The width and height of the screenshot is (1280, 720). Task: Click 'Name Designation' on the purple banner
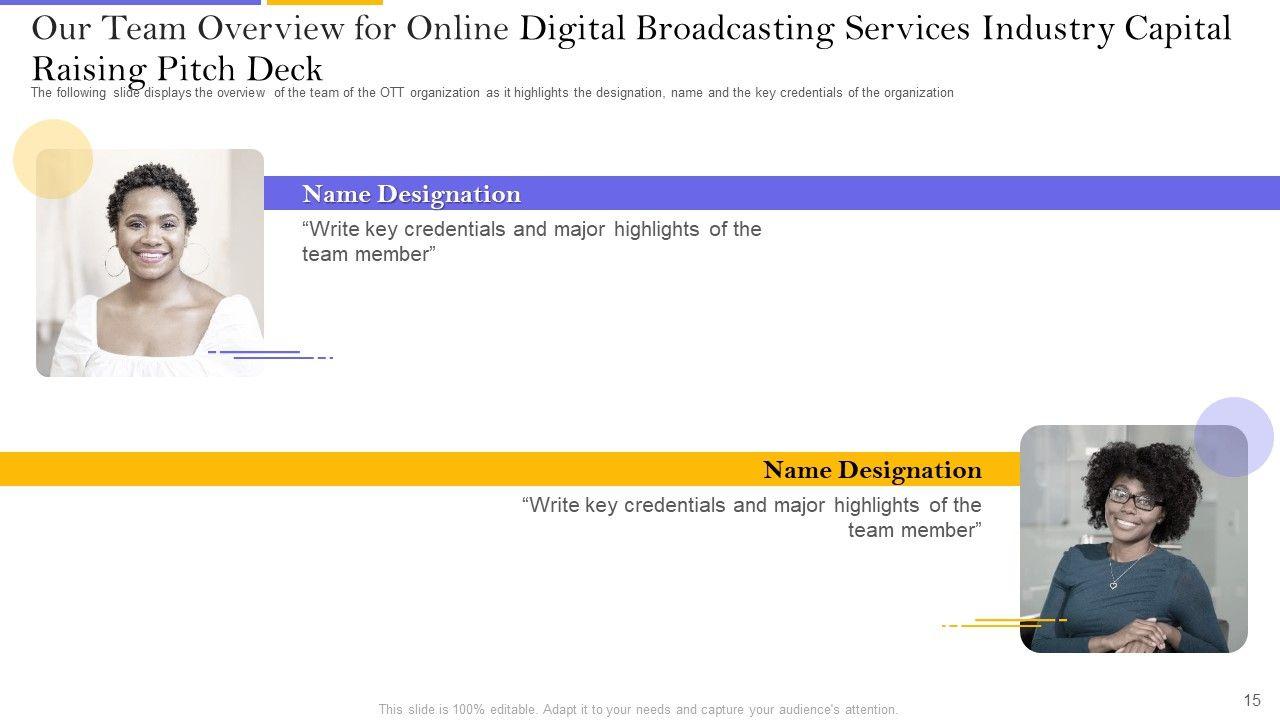pyautogui.click(x=411, y=194)
